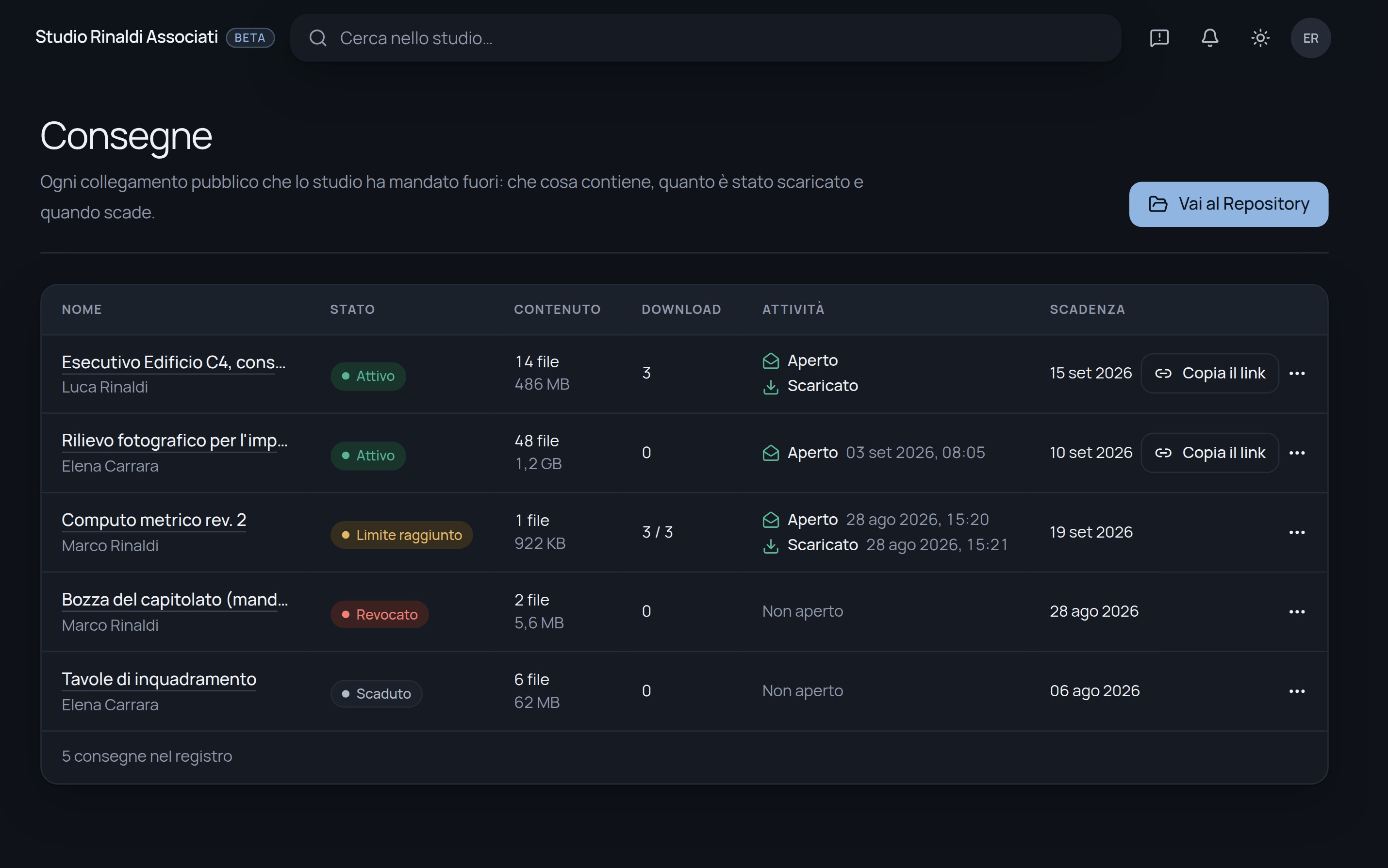
Task: Click the search magnifier icon
Action: [317, 38]
